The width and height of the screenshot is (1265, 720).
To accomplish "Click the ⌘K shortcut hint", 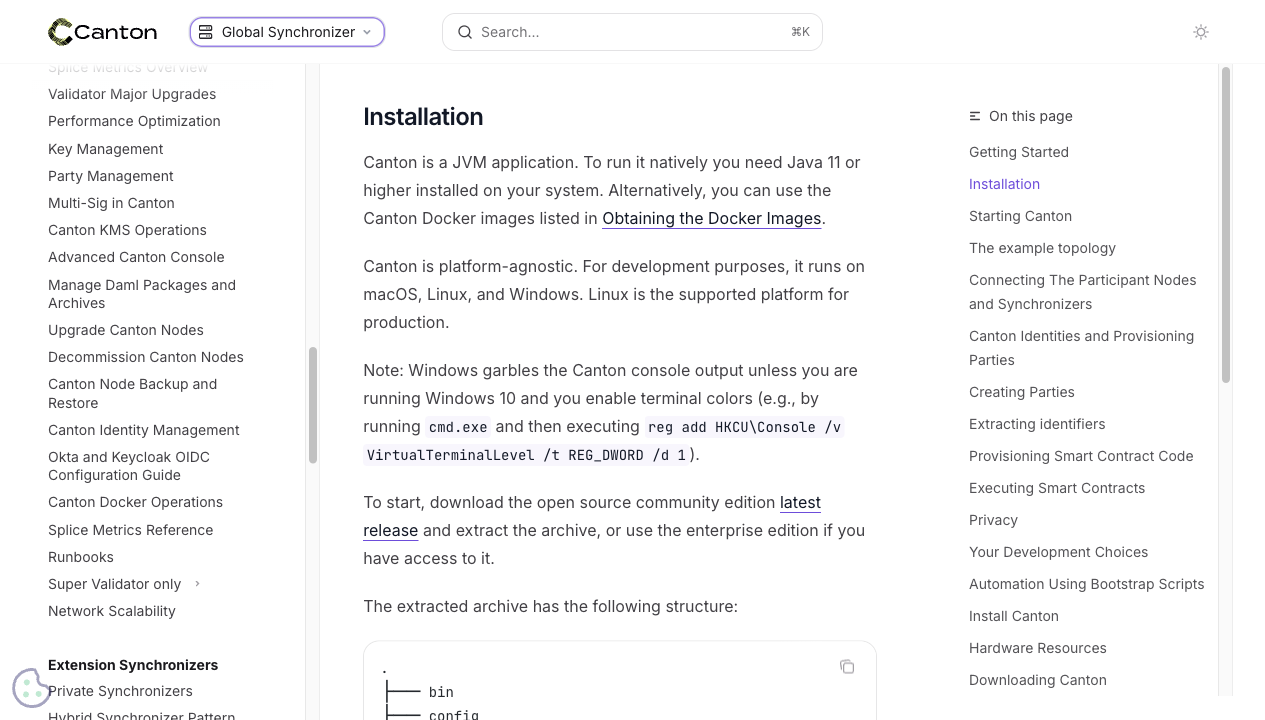I will 800,32.
